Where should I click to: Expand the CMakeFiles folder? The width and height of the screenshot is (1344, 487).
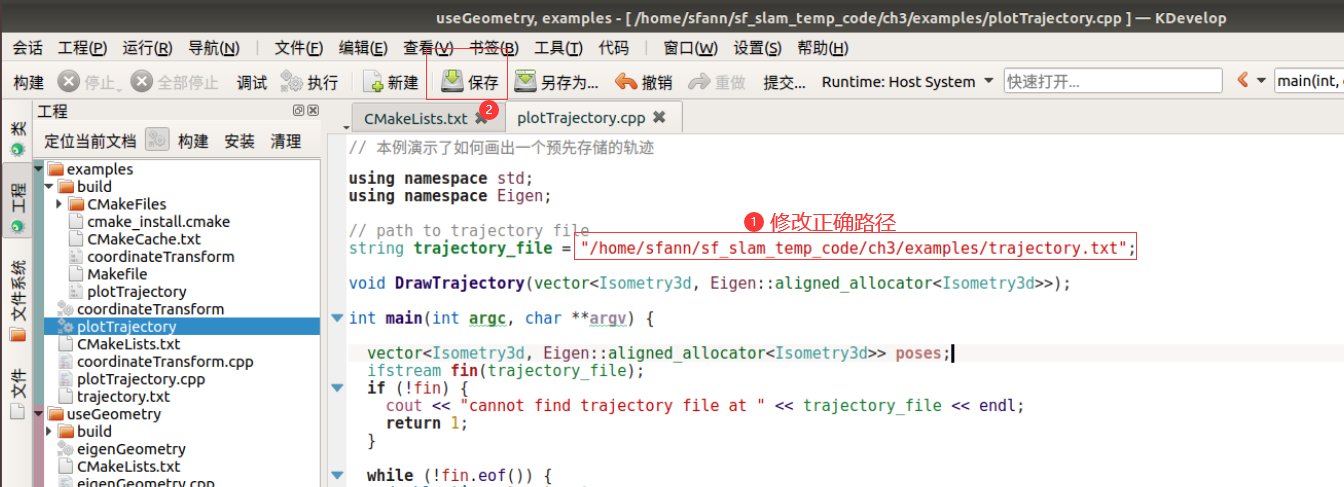coord(59,204)
